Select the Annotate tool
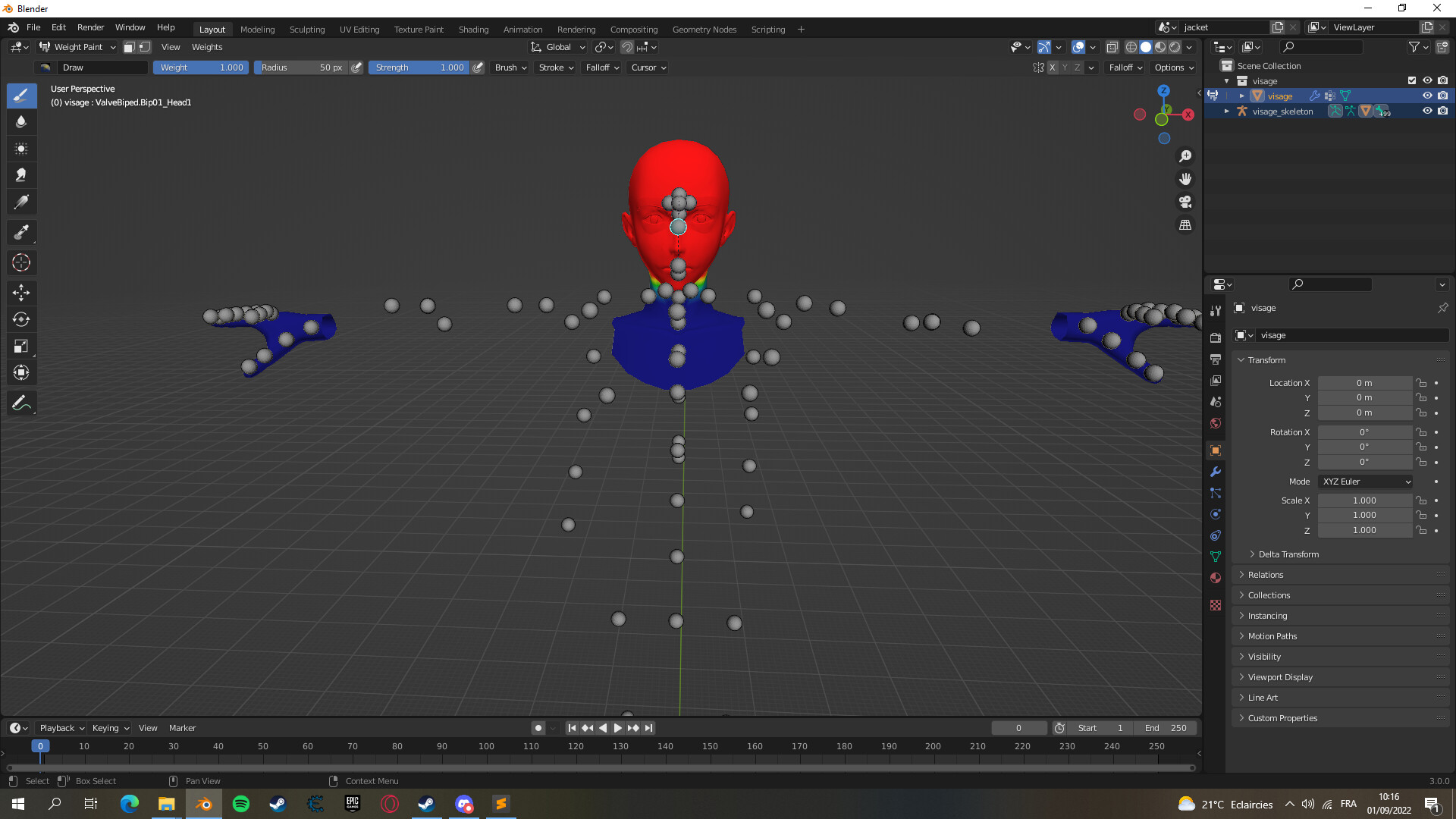 [x=21, y=403]
